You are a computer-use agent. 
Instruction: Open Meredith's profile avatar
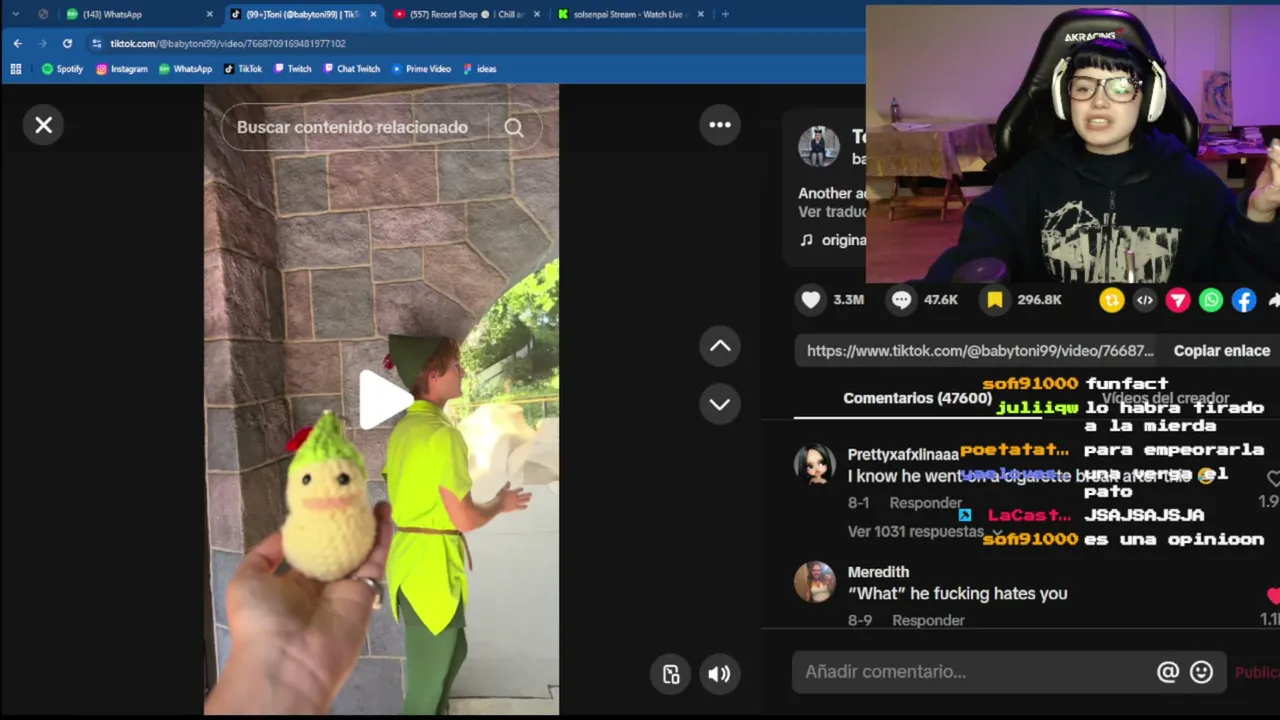tap(815, 582)
